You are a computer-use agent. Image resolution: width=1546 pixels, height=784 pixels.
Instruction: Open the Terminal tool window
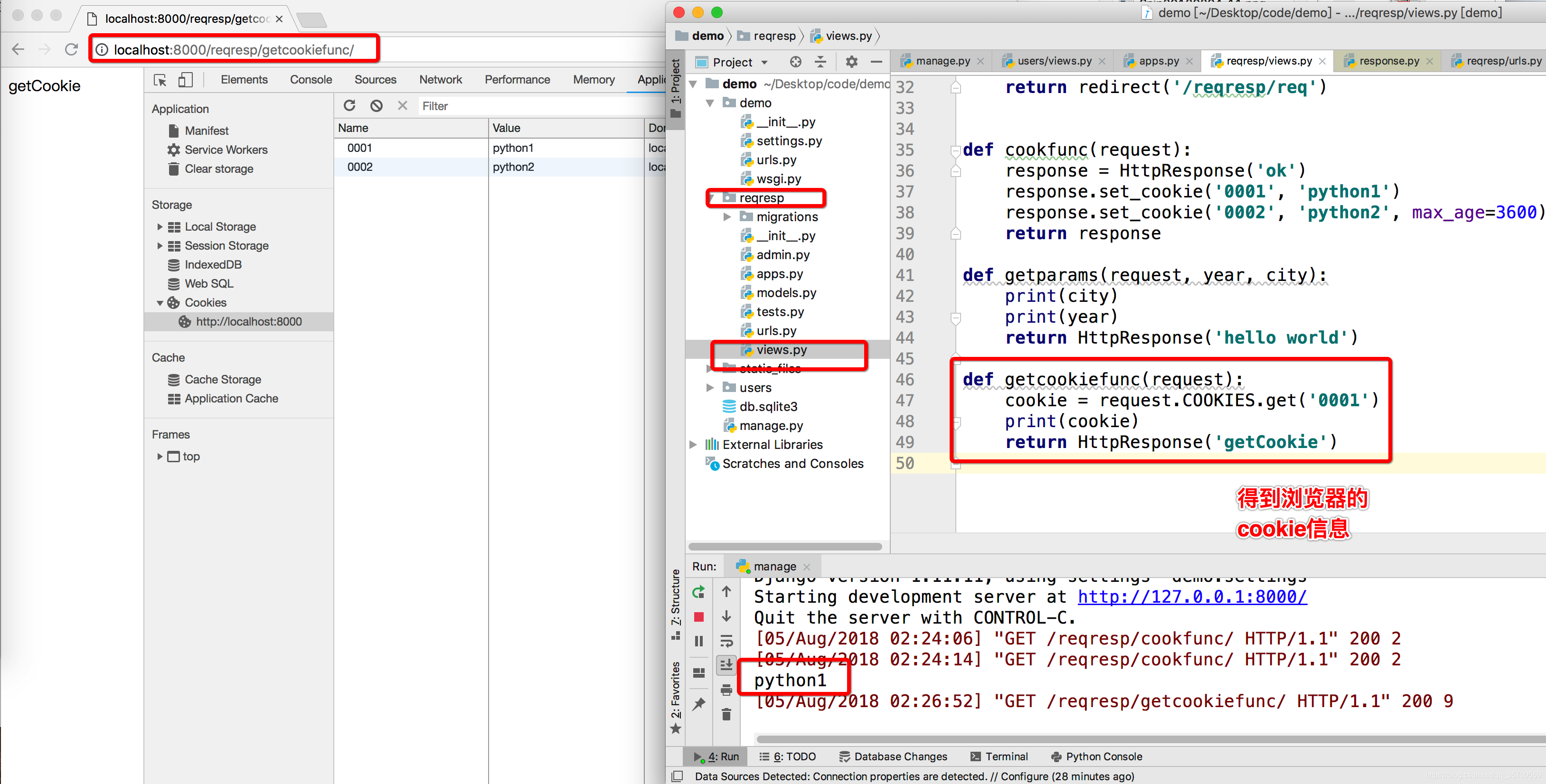(999, 757)
